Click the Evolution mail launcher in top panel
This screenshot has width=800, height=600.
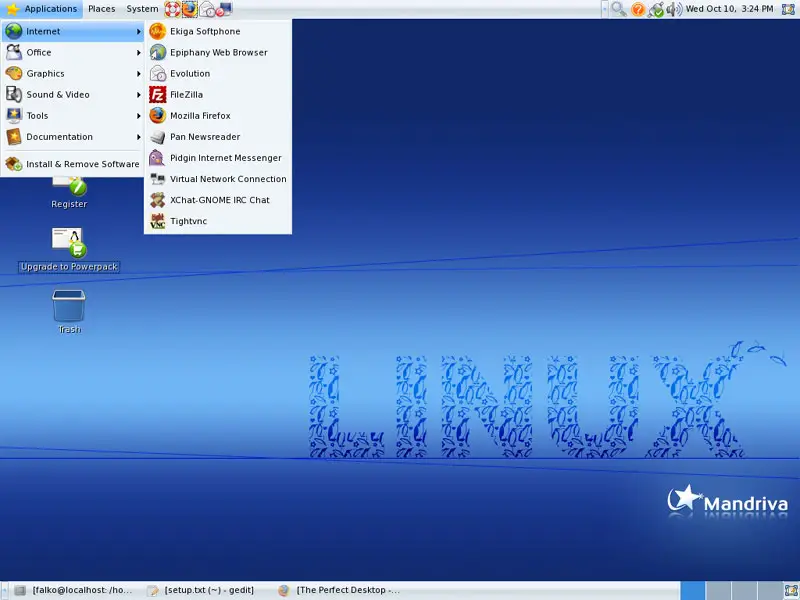tap(207, 9)
